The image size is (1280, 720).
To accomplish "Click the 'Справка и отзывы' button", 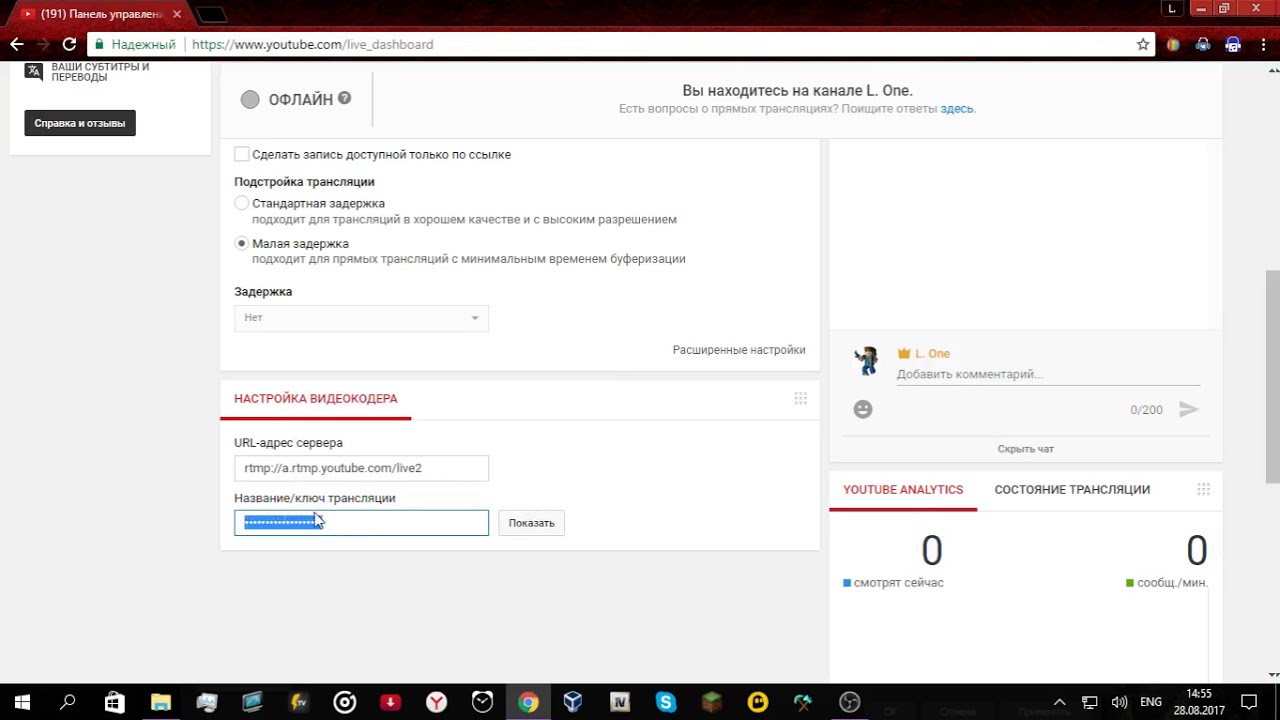I will click(80, 123).
